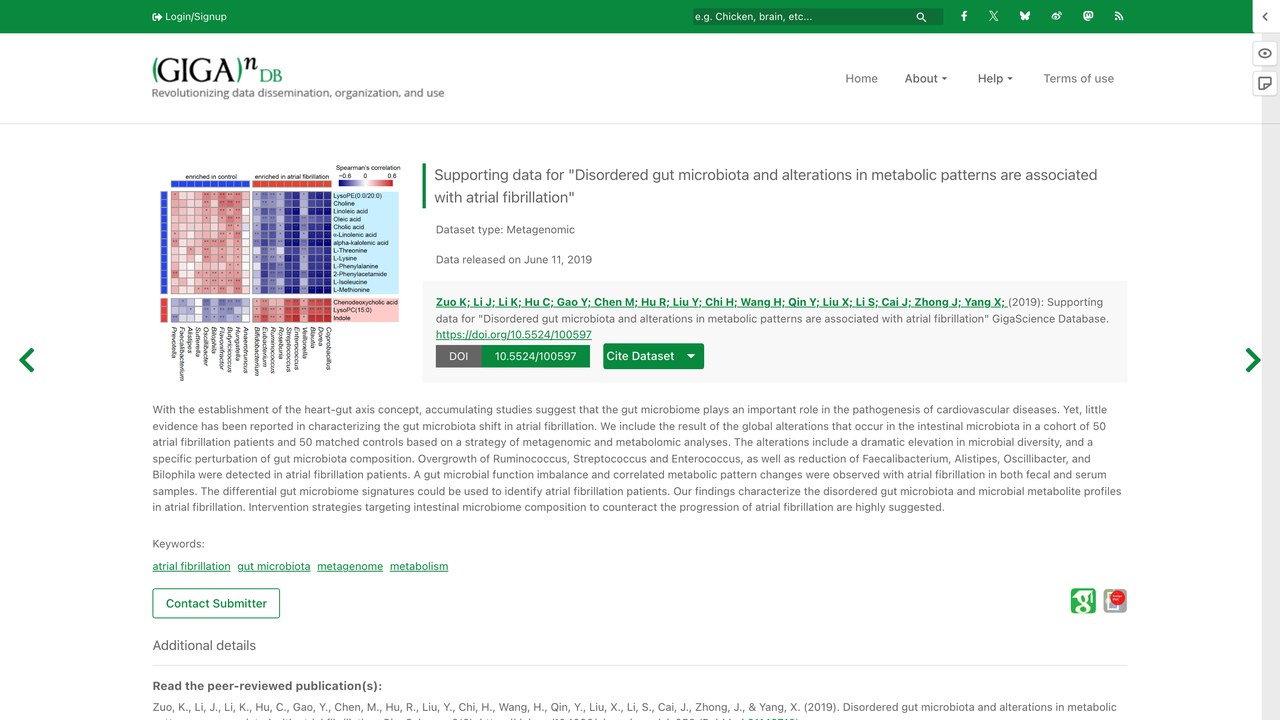Click the Contact Submitter button
Image resolution: width=1280 pixels, height=720 pixels.
tap(216, 603)
